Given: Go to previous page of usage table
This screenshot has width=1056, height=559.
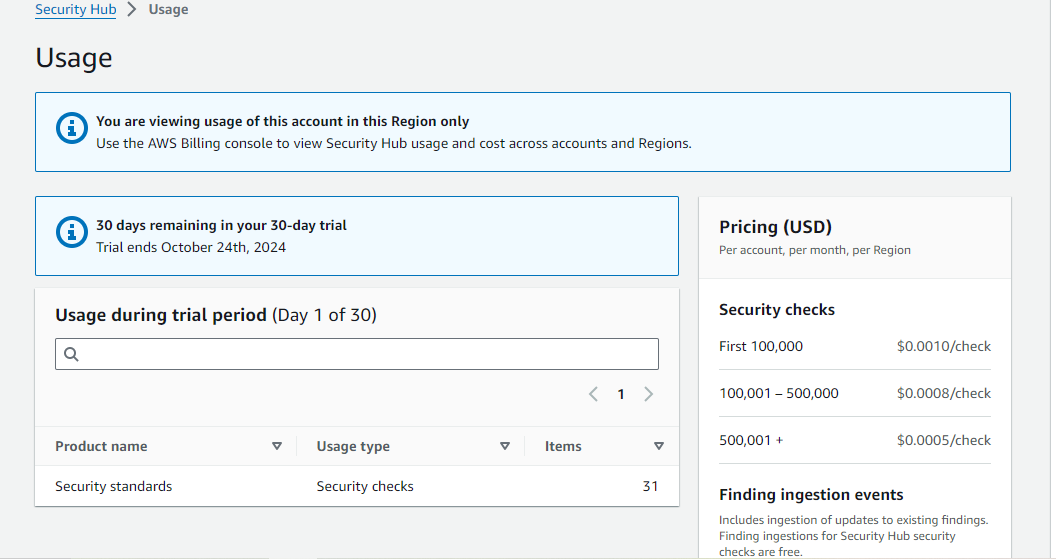Looking at the screenshot, I should [x=593, y=394].
